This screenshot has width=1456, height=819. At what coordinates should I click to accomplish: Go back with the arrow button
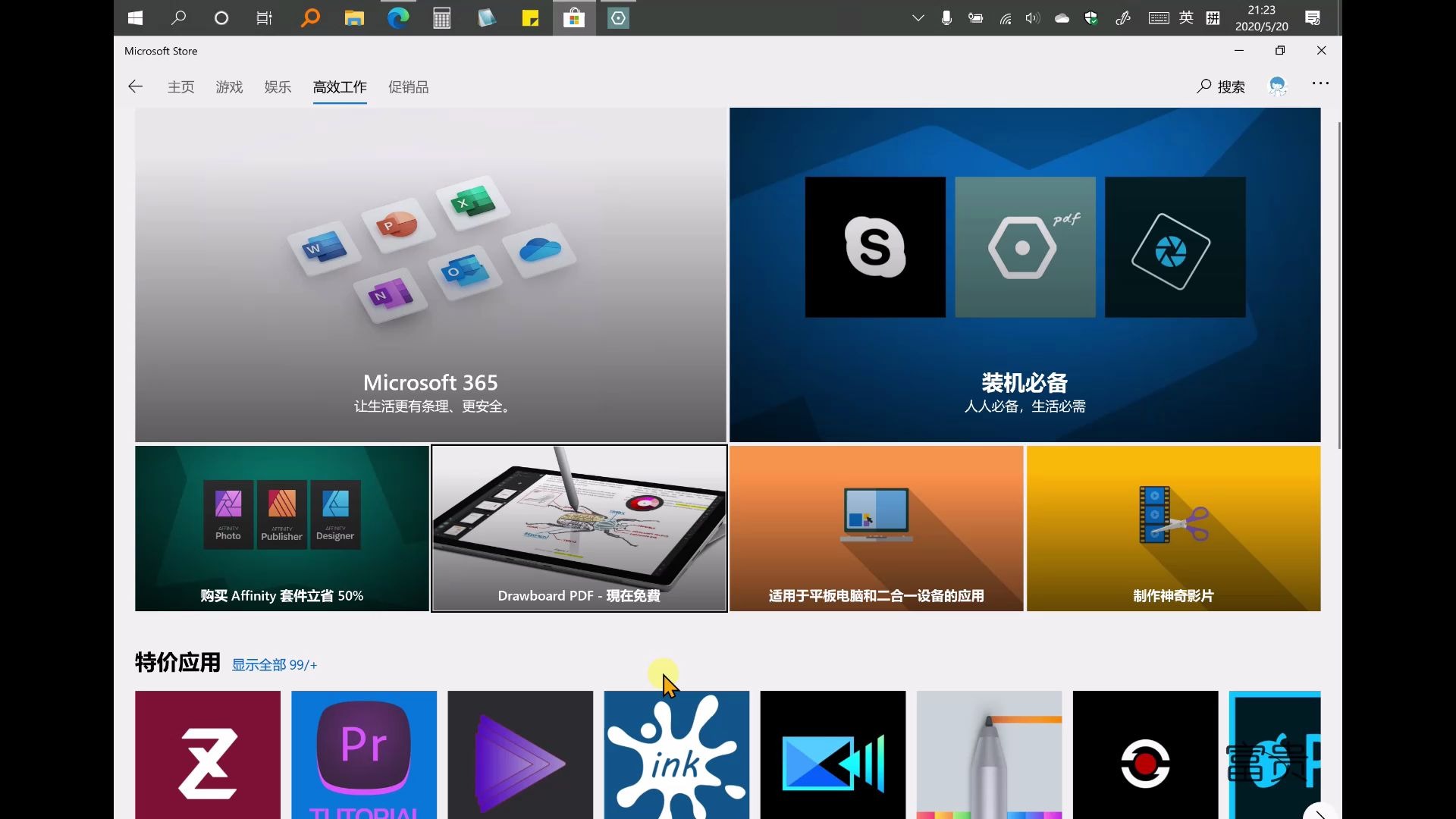[135, 86]
